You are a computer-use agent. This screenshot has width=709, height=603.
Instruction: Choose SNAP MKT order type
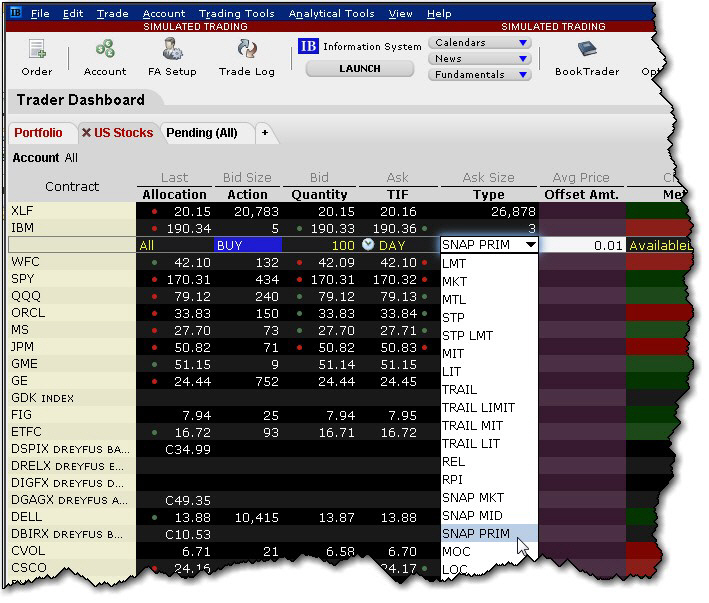pyautogui.click(x=489, y=497)
